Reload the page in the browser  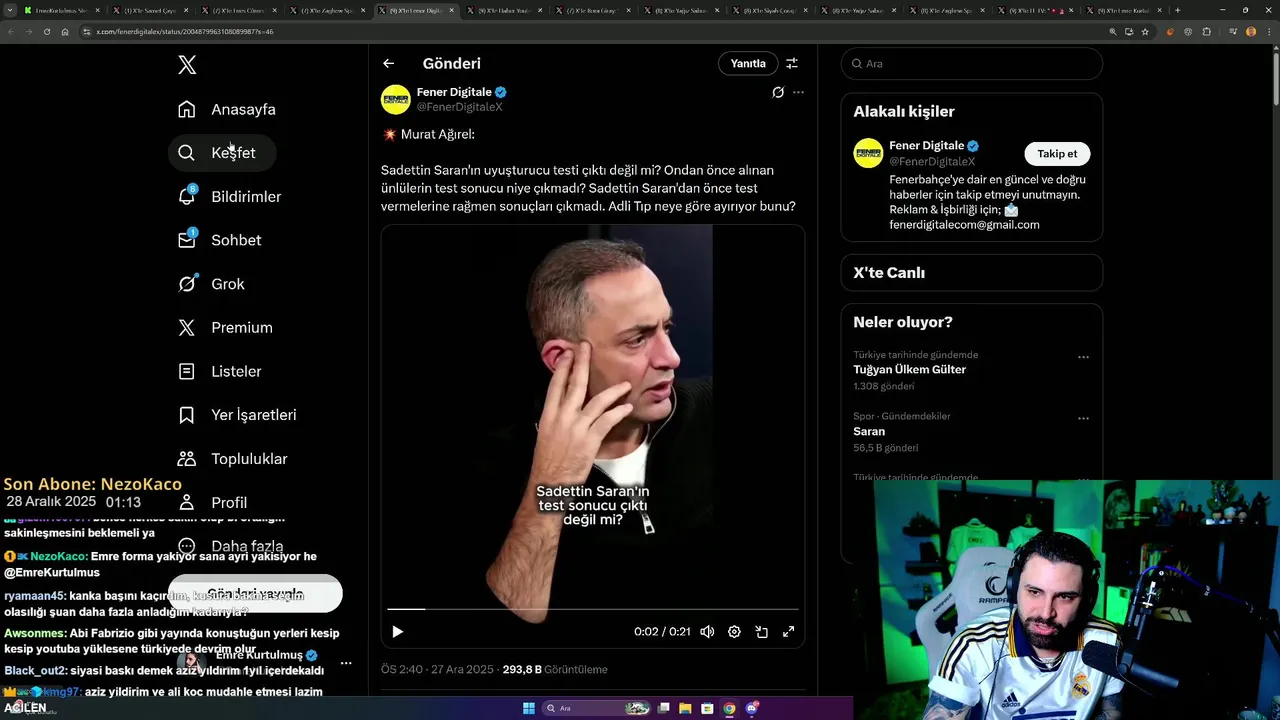click(x=47, y=32)
